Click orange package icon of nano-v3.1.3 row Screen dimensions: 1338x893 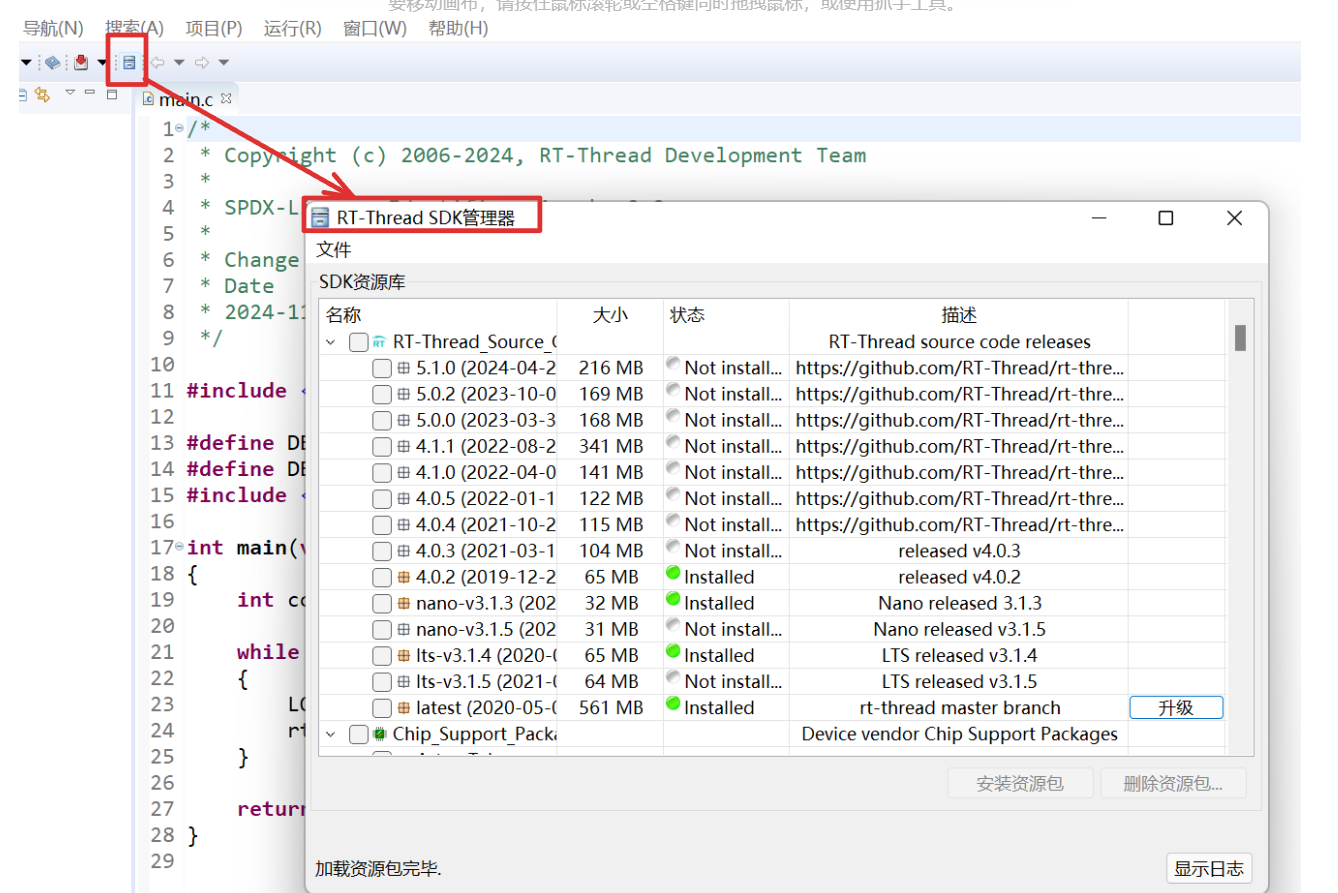point(404,603)
